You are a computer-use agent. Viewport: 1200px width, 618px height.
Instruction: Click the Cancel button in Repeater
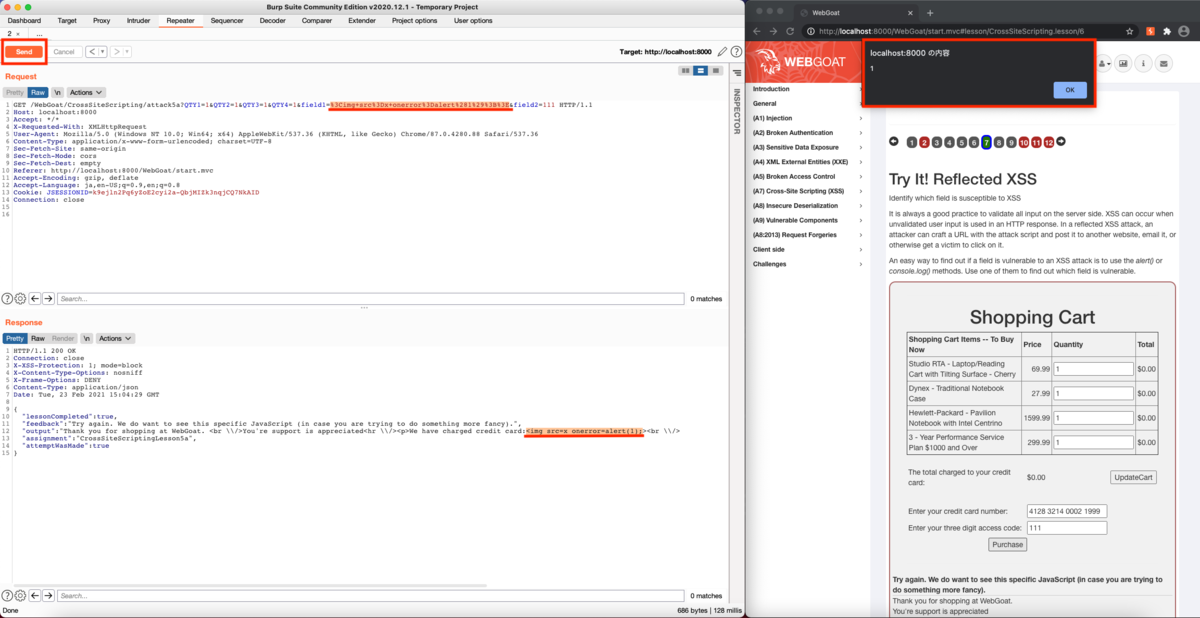coord(63,51)
